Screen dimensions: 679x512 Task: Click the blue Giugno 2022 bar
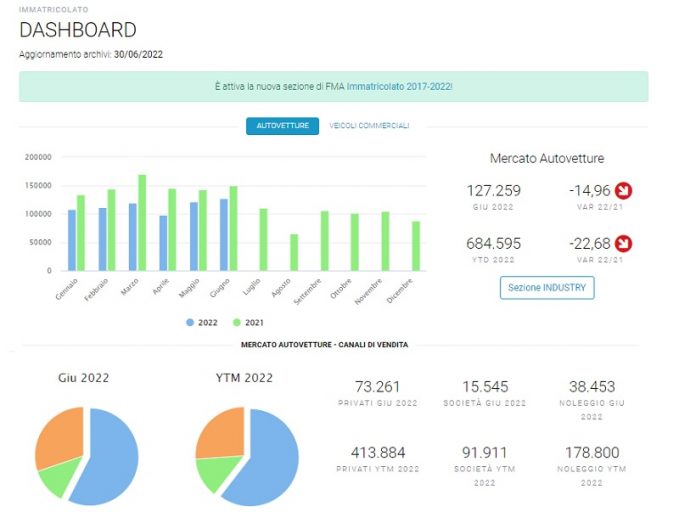[x=223, y=235]
